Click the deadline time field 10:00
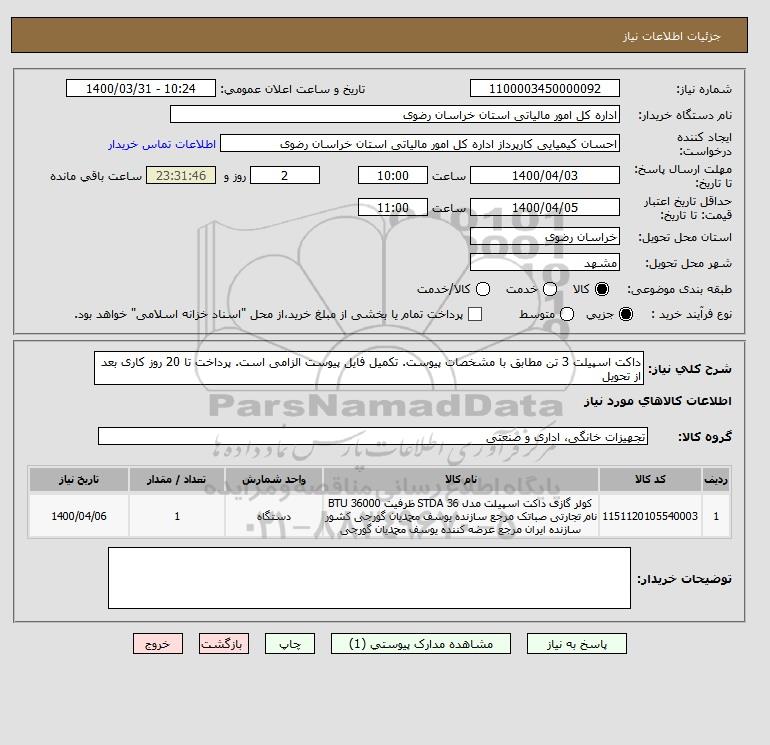 click(393, 175)
